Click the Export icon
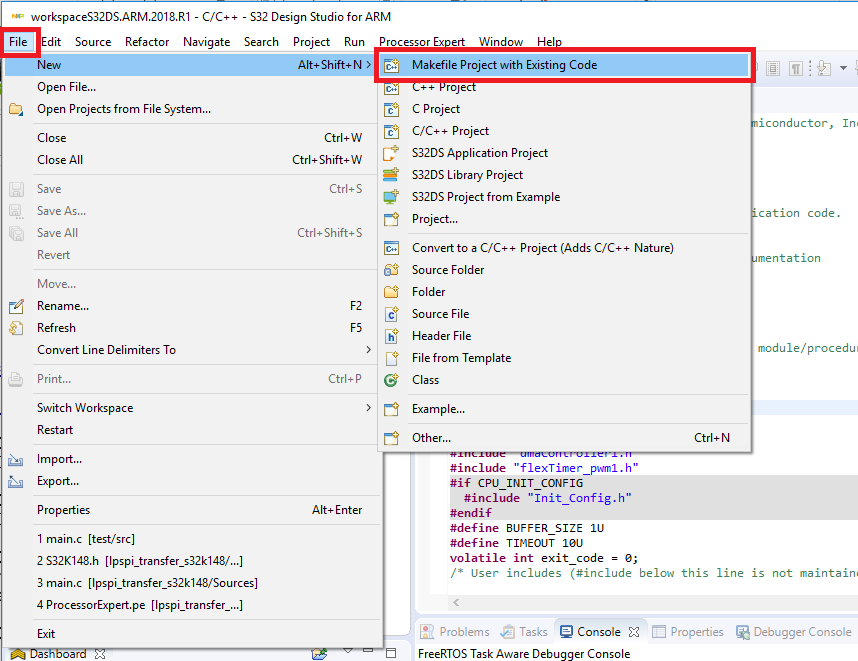Viewport: 858px width, 661px height. tap(16, 482)
